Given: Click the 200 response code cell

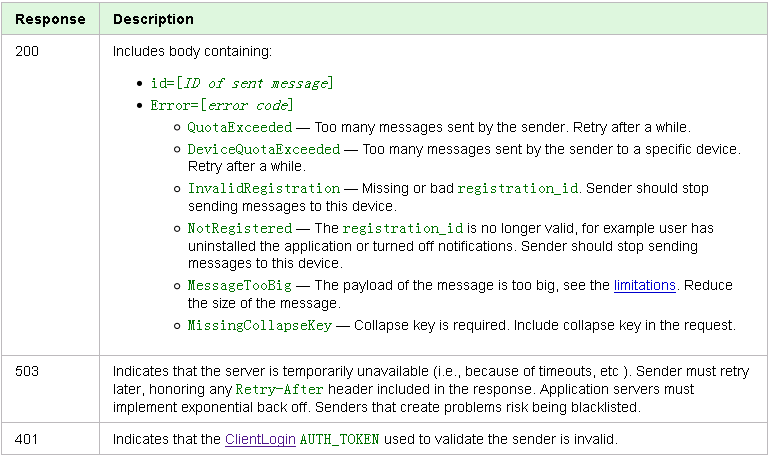Looking at the screenshot, I should click(x=50, y=195).
